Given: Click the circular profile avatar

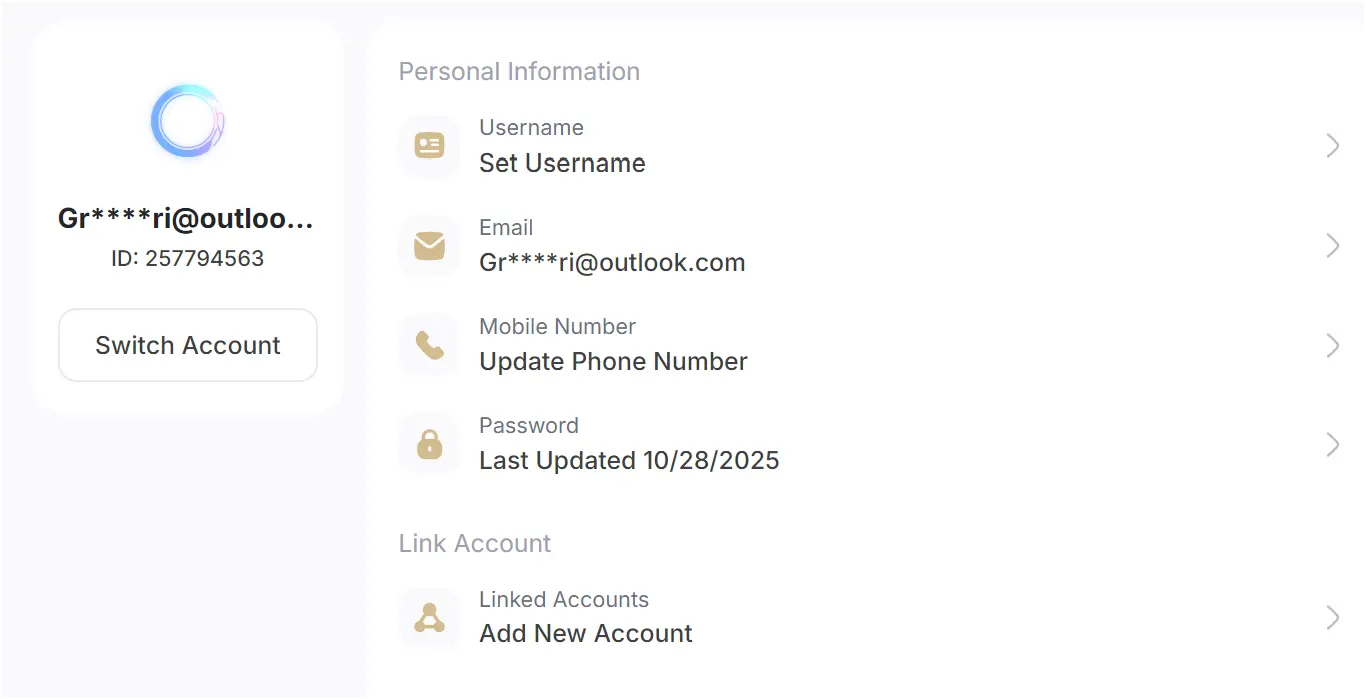Looking at the screenshot, I should tap(187, 121).
